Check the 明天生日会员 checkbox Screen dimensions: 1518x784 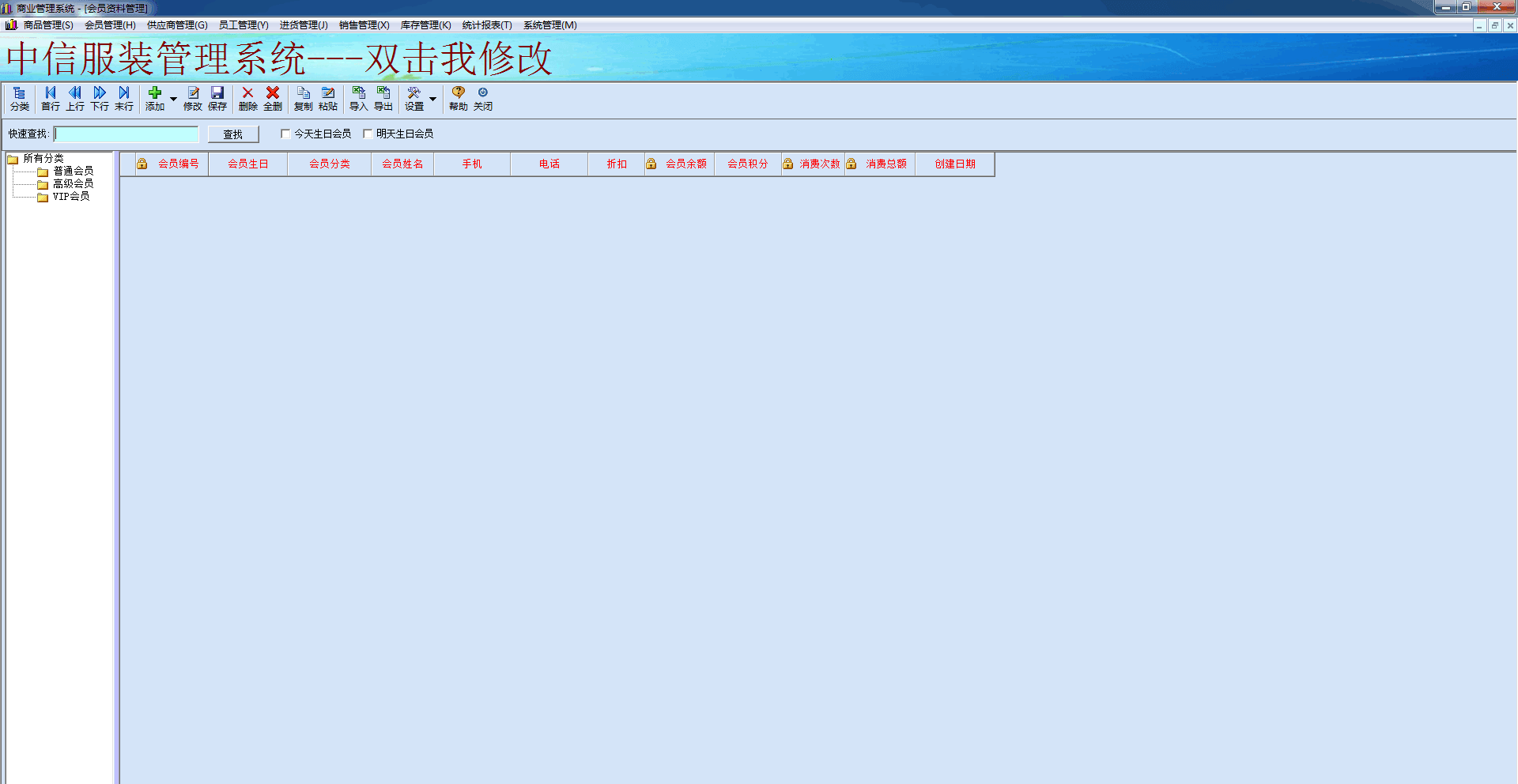point(368,134)
